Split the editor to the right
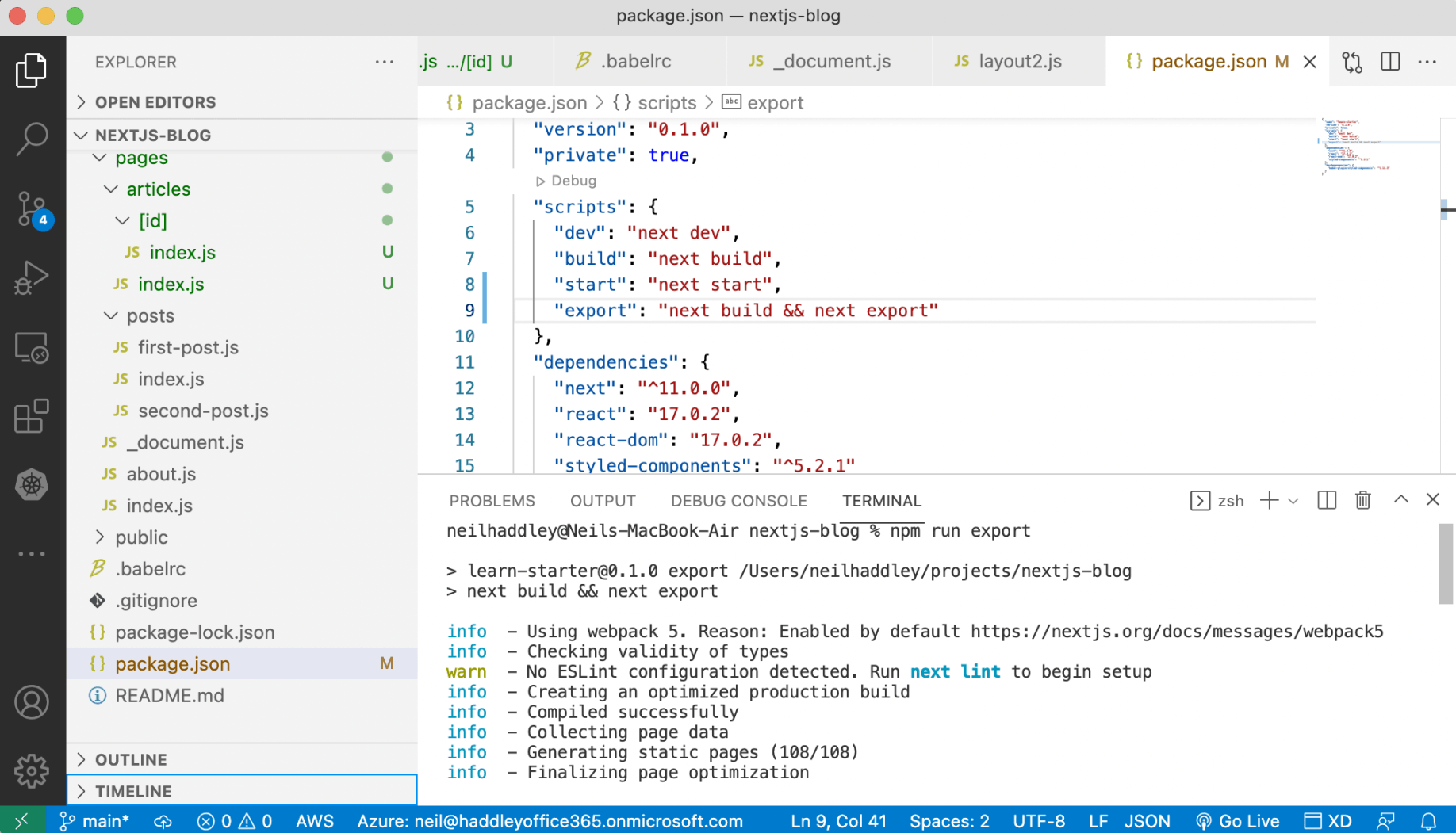The width and height of the screenshot is (1456, 833). [x=1389, y=62]
